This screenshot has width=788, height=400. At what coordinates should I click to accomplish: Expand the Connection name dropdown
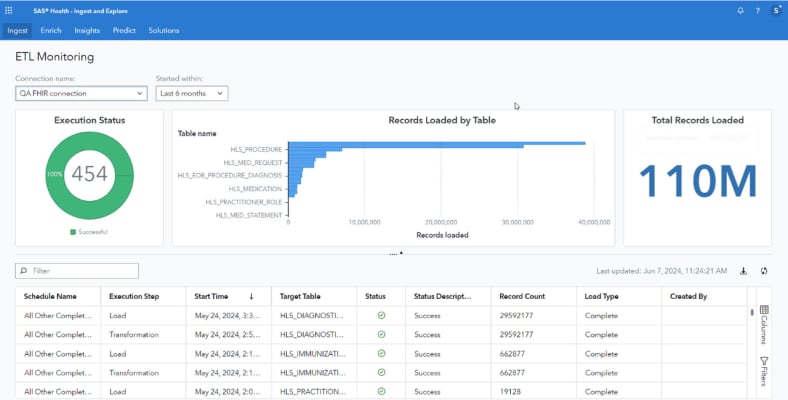coord(81,93)
